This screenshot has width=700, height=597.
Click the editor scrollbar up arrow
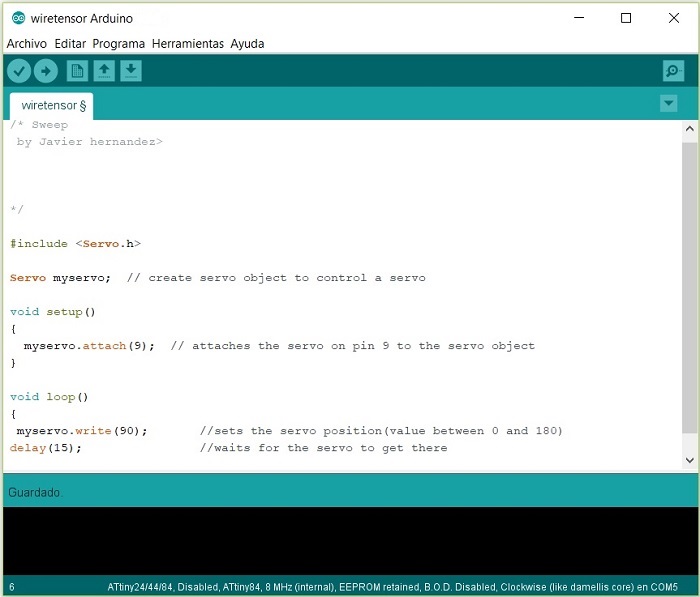coord(689,129)
